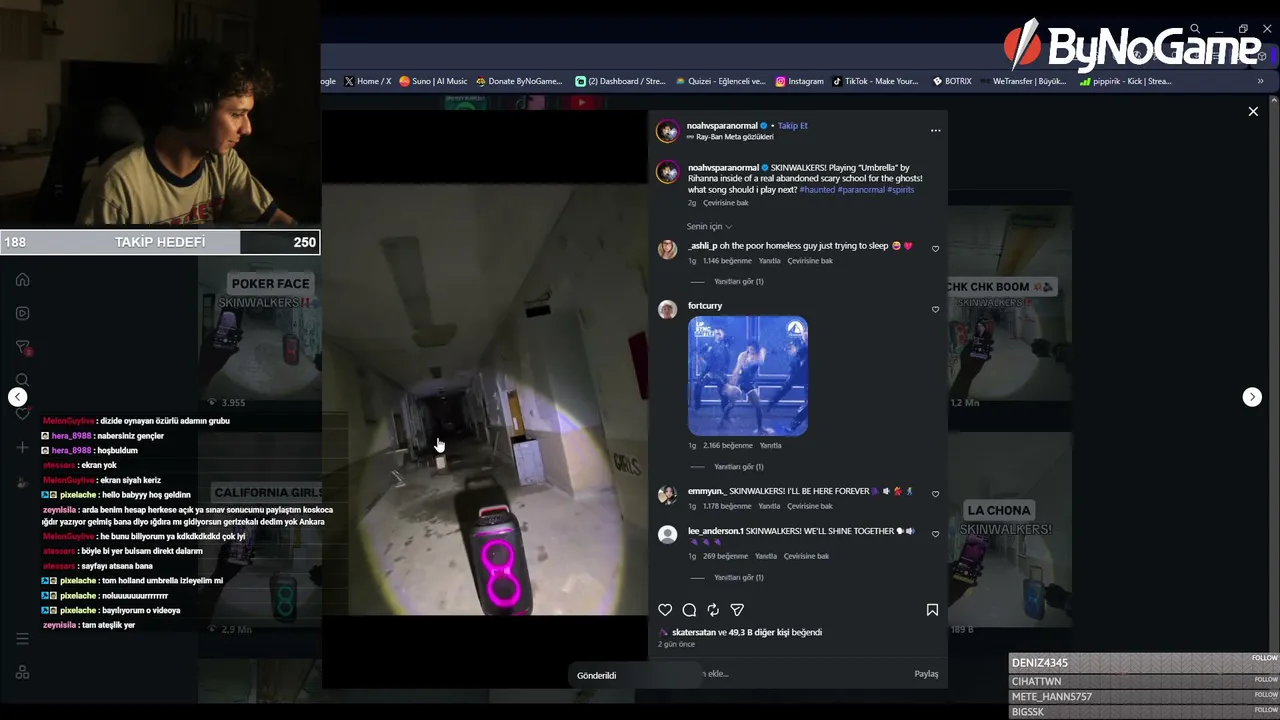Open Search in the Instagram sidebar
Screen dimensions: 1280x720
tap(22, 380)
